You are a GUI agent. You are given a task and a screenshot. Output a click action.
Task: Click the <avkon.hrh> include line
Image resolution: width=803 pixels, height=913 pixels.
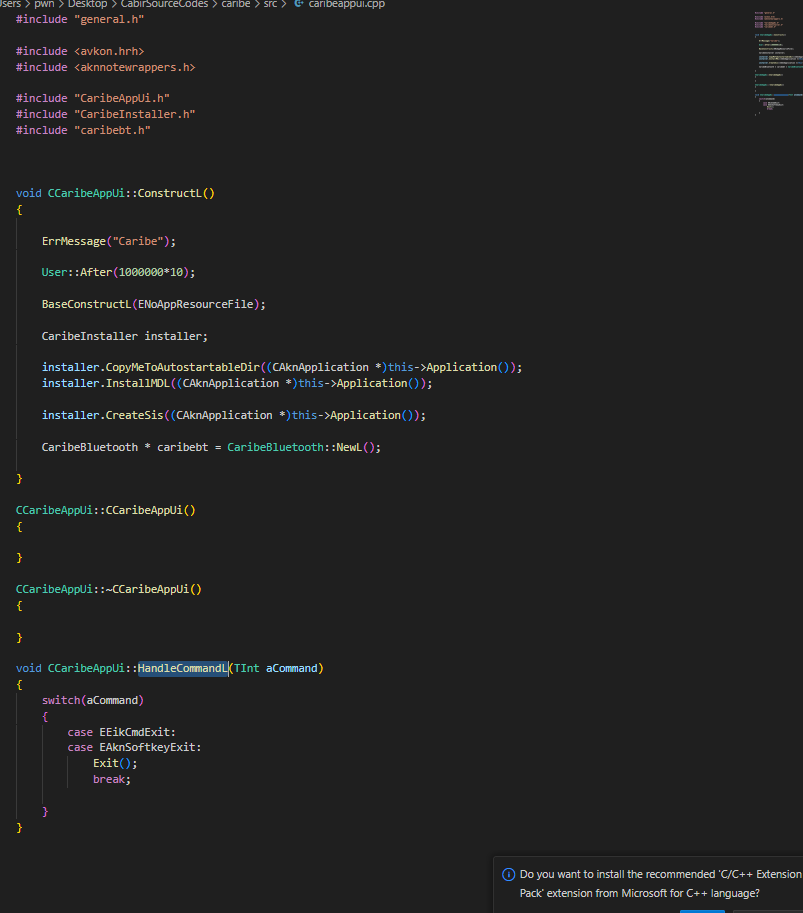click(80, 51)
